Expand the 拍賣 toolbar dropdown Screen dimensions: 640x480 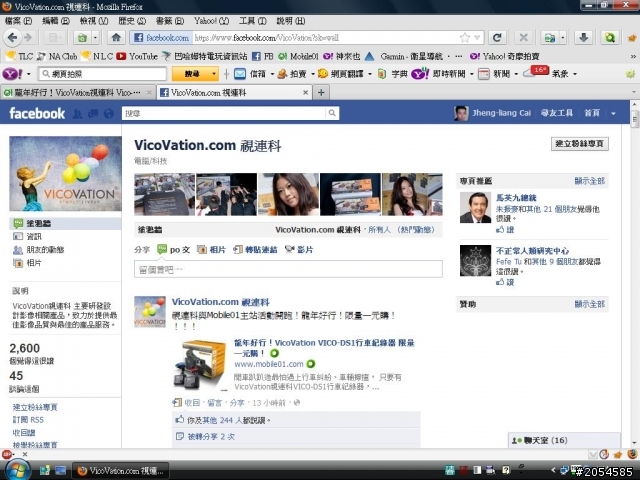pos(312,74)
